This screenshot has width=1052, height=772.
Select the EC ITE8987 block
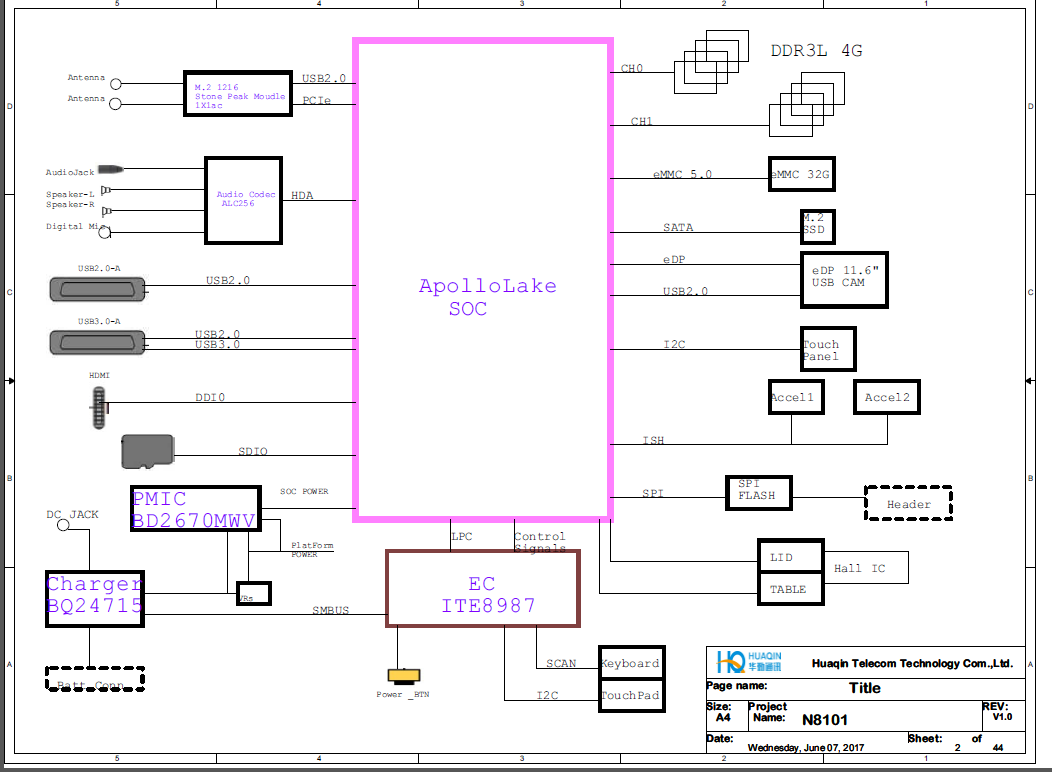(x=483, y=589)
